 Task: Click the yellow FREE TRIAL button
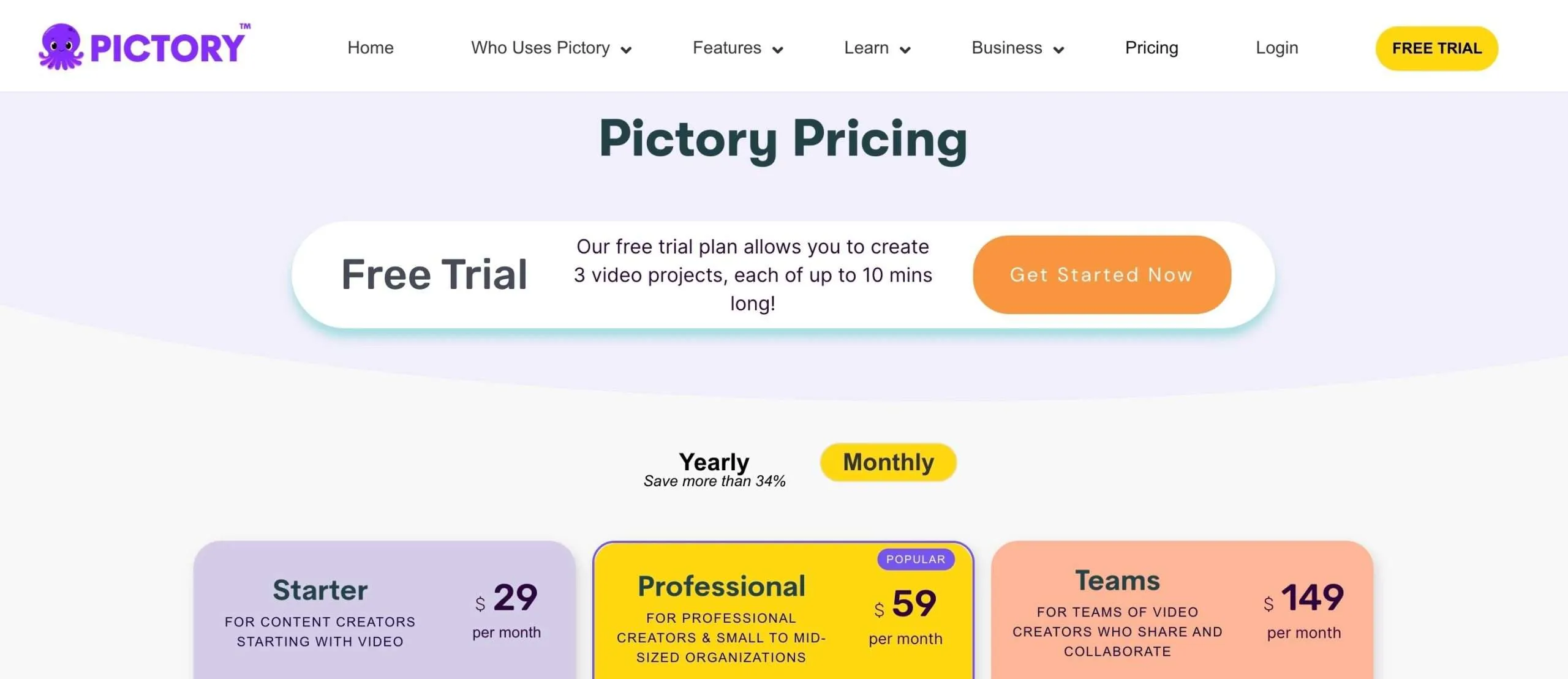[x=1437, y=48]
